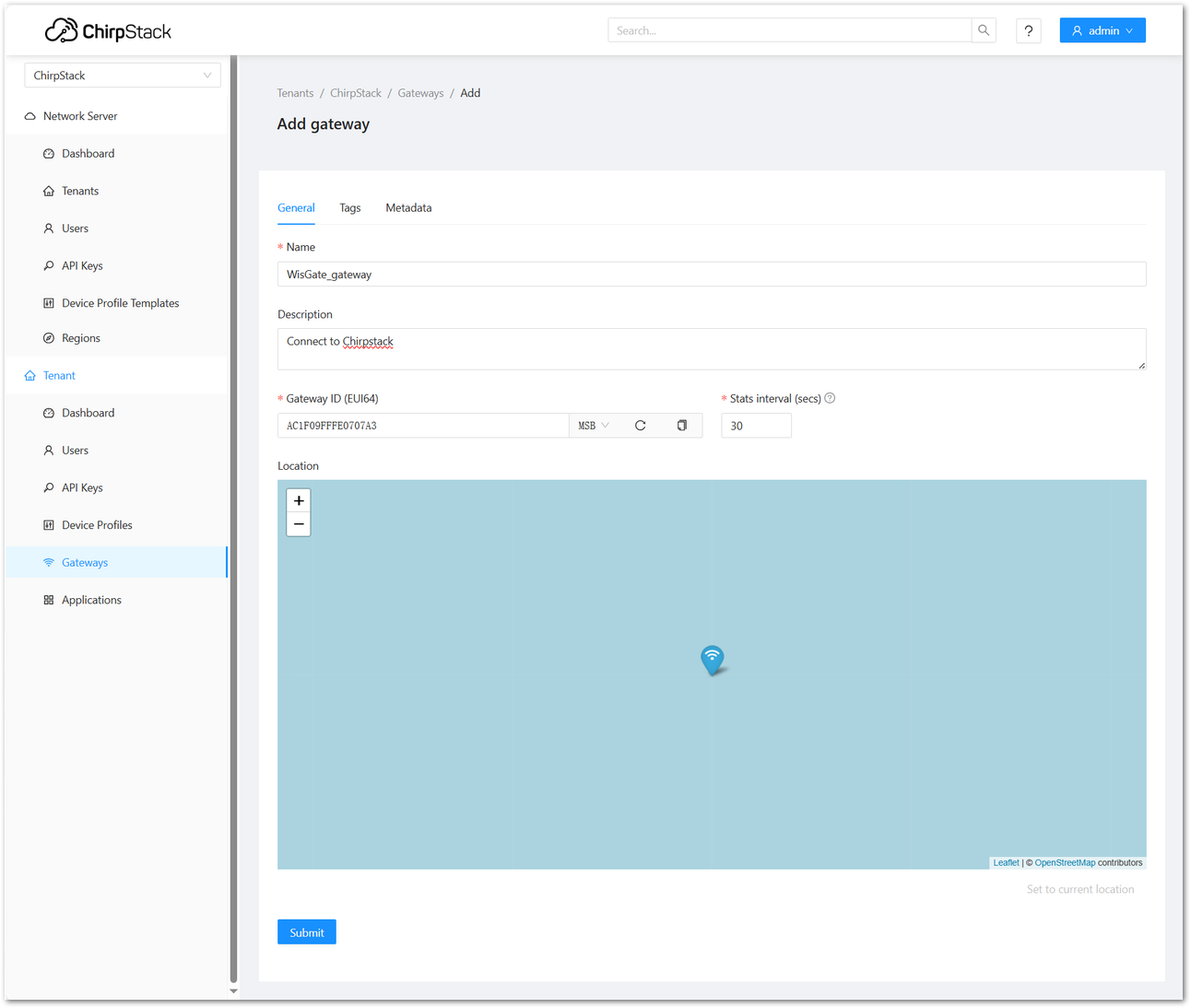Open the Stats interval help tooltip
Screen dimensions: 1191x1008
[829, 397]
